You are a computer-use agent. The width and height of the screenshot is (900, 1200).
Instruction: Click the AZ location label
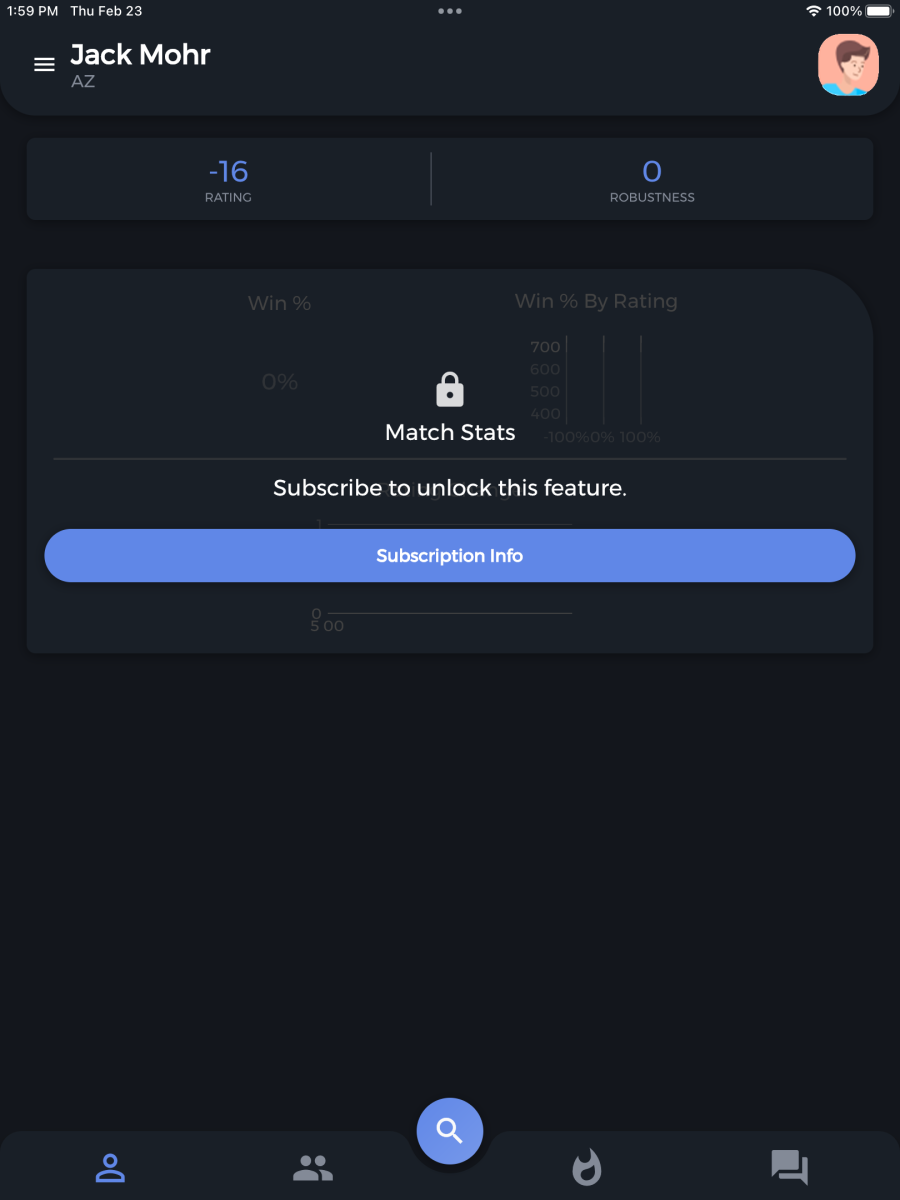tap(83, 82)
